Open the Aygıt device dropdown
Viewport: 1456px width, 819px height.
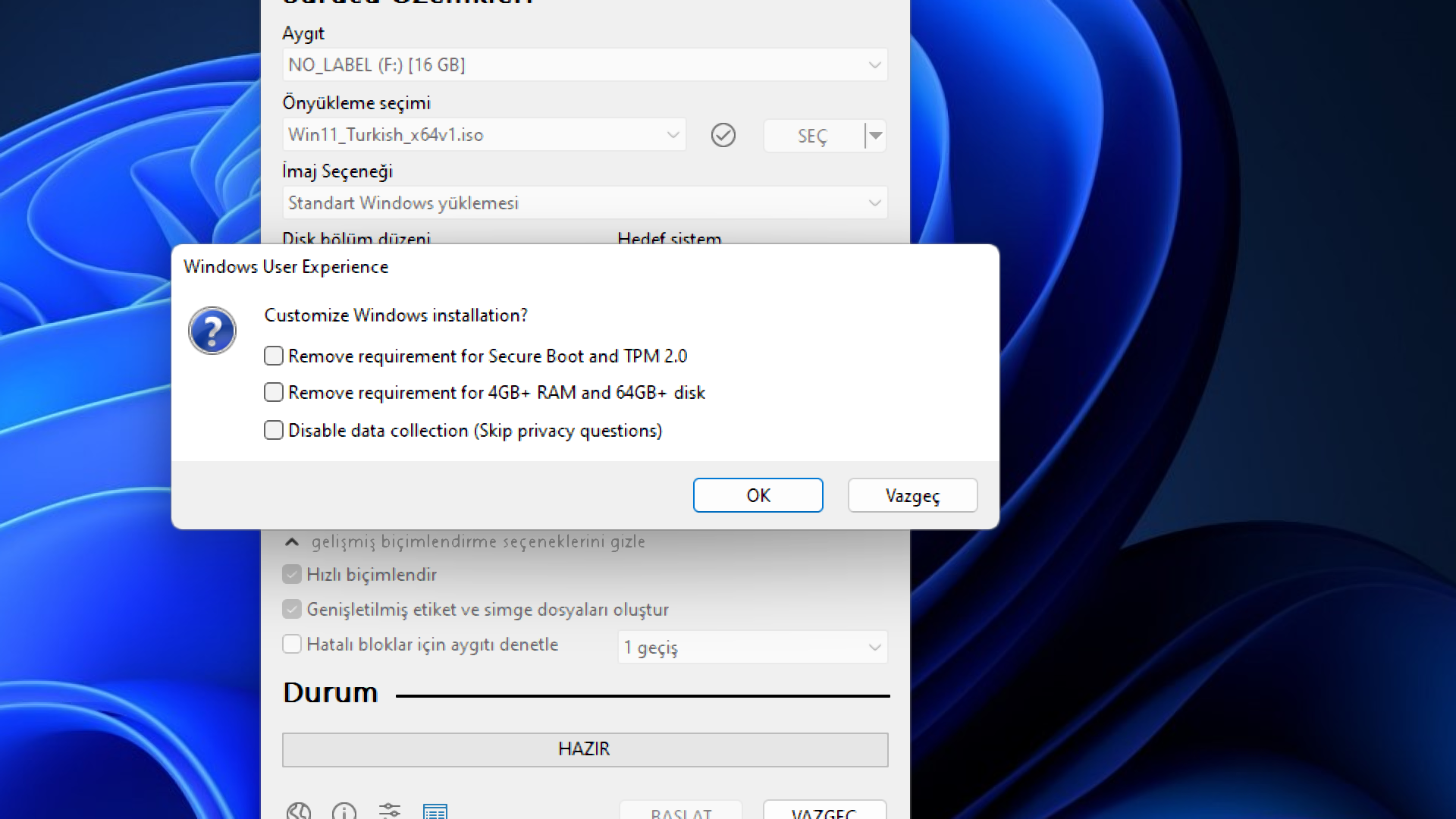click(585, 65)
